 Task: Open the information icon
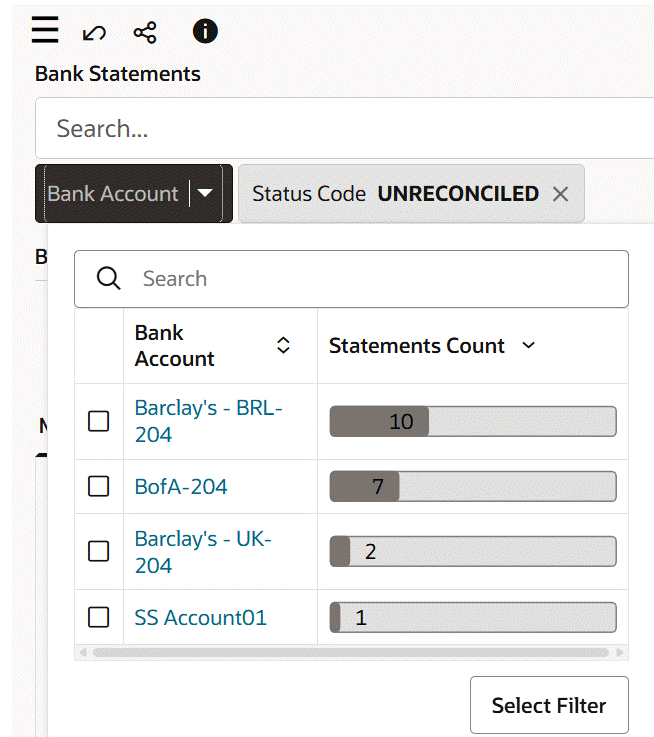point(205,32)
